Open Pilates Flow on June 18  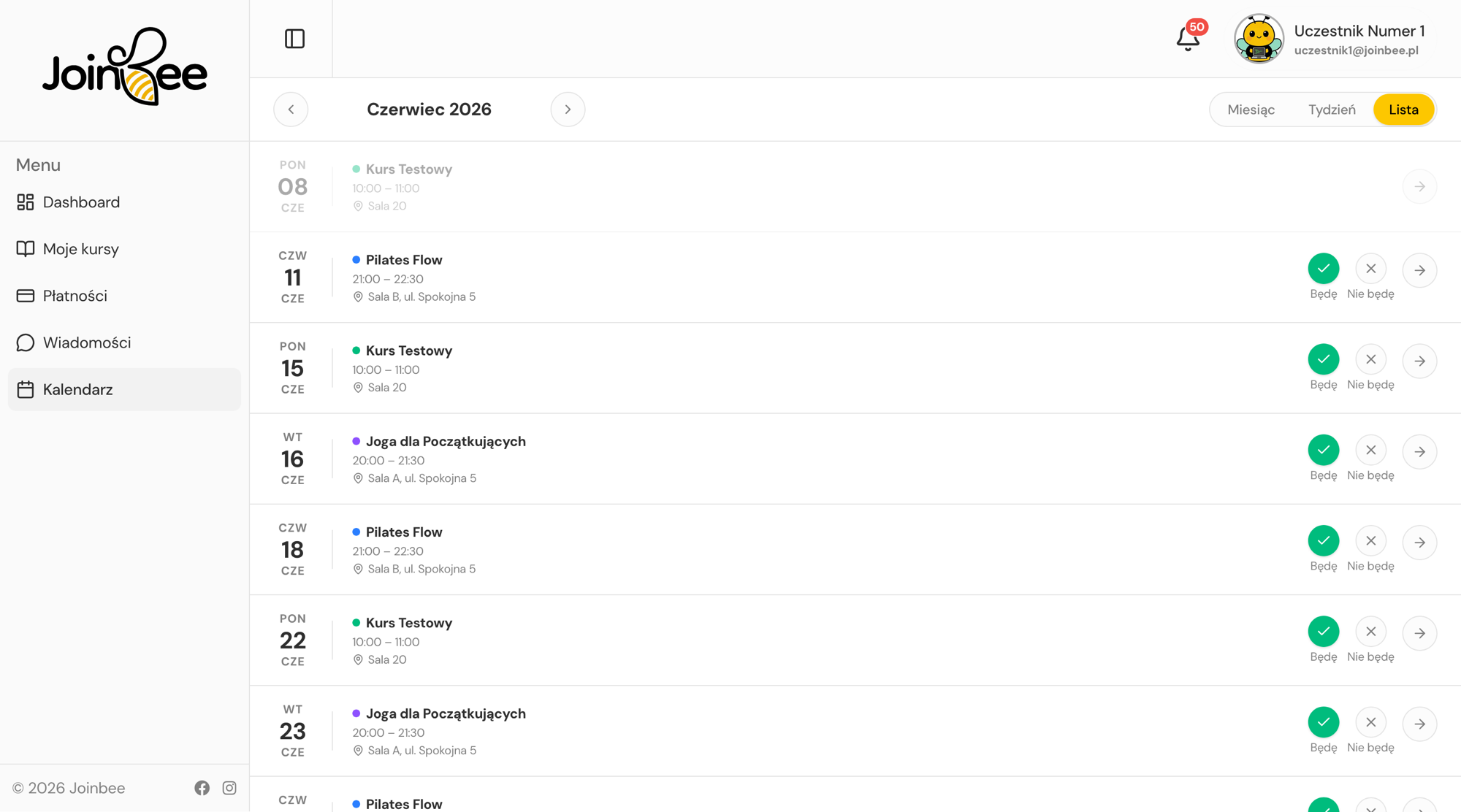(404, 532)
